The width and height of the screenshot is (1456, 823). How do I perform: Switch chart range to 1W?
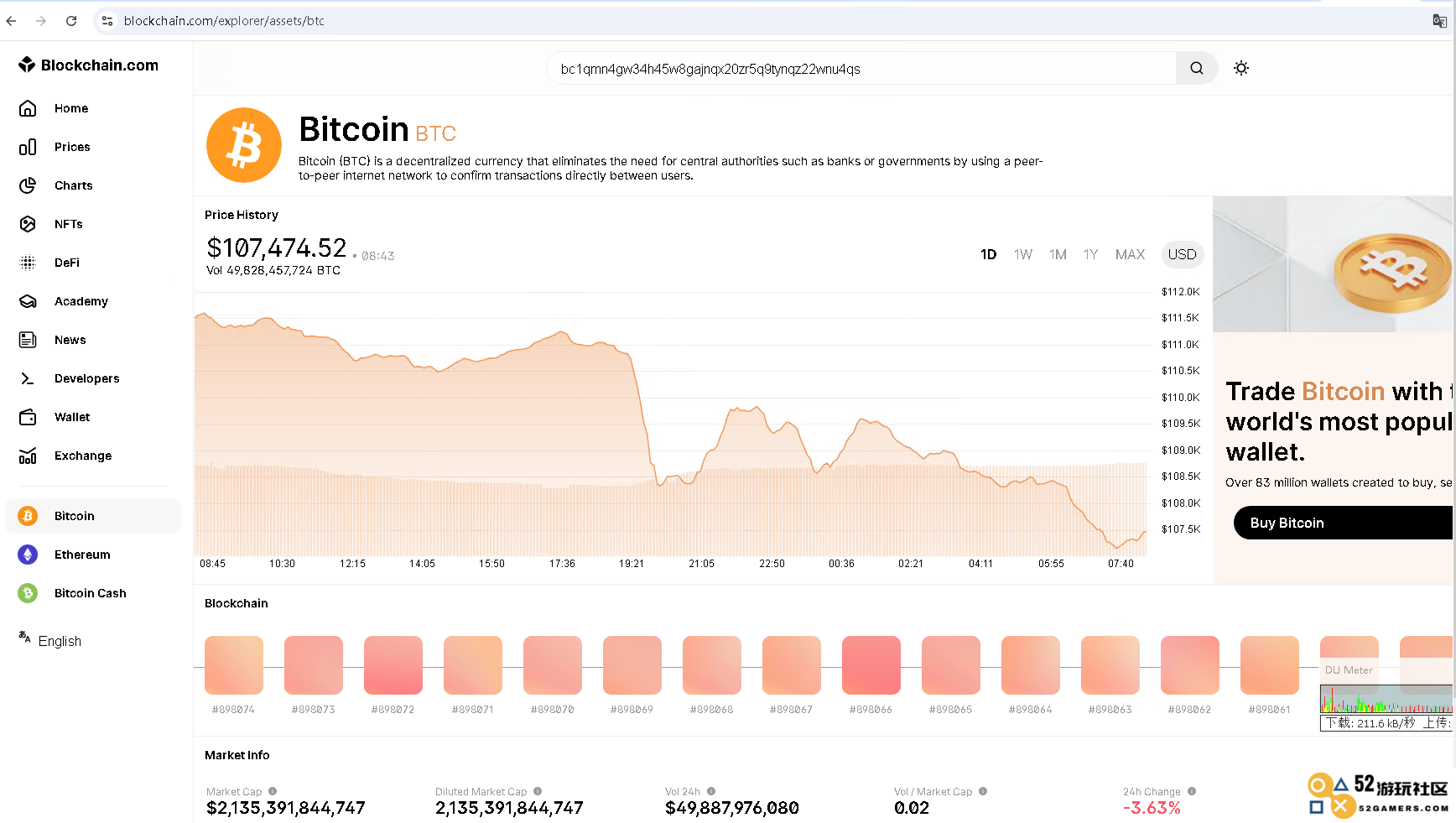tap(1022, 254)
